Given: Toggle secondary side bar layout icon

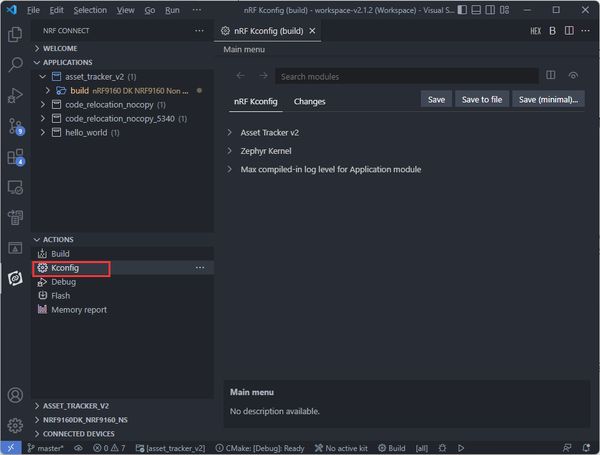Looking at the screenshot, I should [x=490, y=10].
